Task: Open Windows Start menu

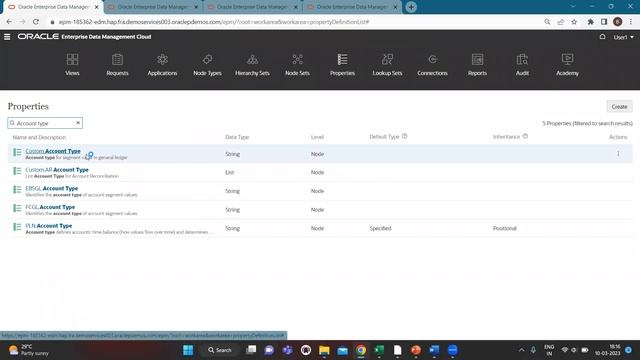Action: click(x=188, y=350)
